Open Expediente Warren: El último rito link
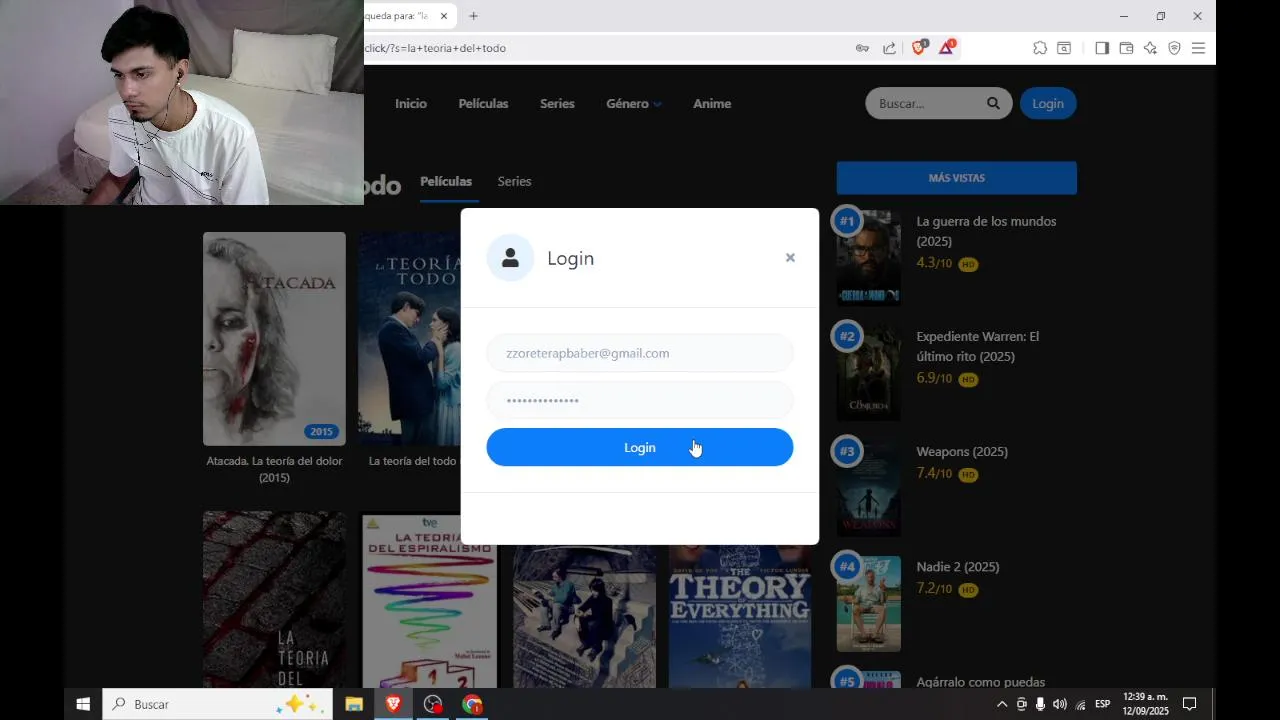Image resolution: width=1280 pixels, height=720 pixels. coord(978,346)
